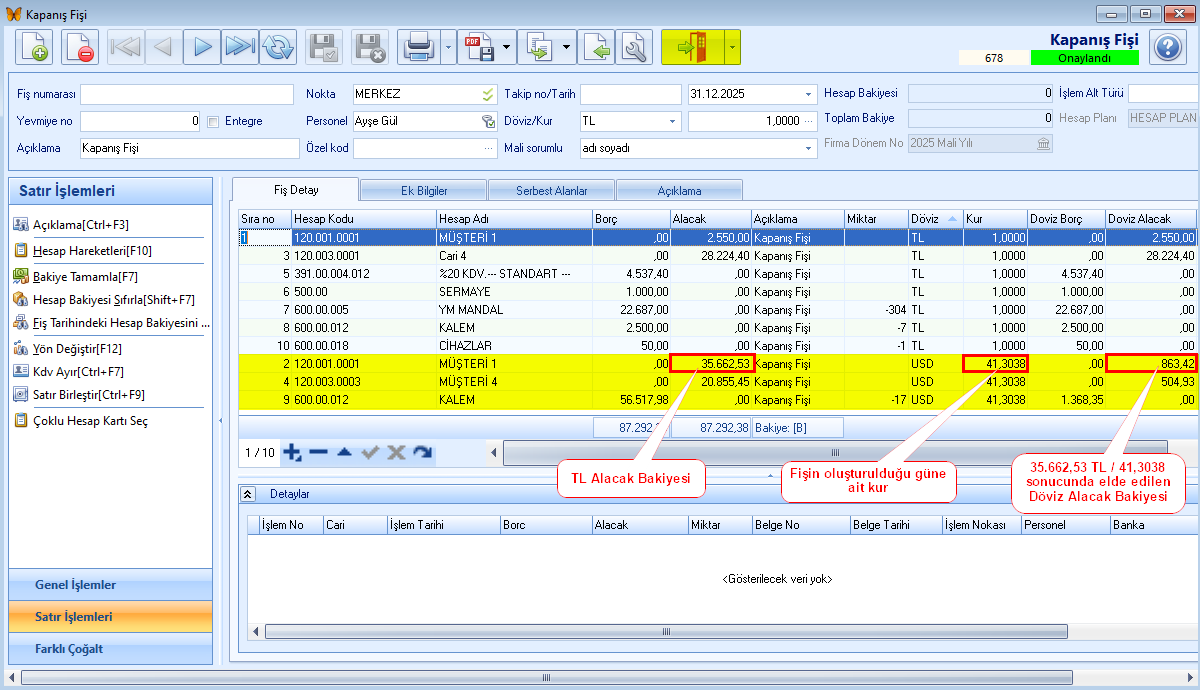Image resolution: width=1200 pixels, height=690 pixels.
Task: Click the refresh icon in toolbar
Action: tap(278, 47)
